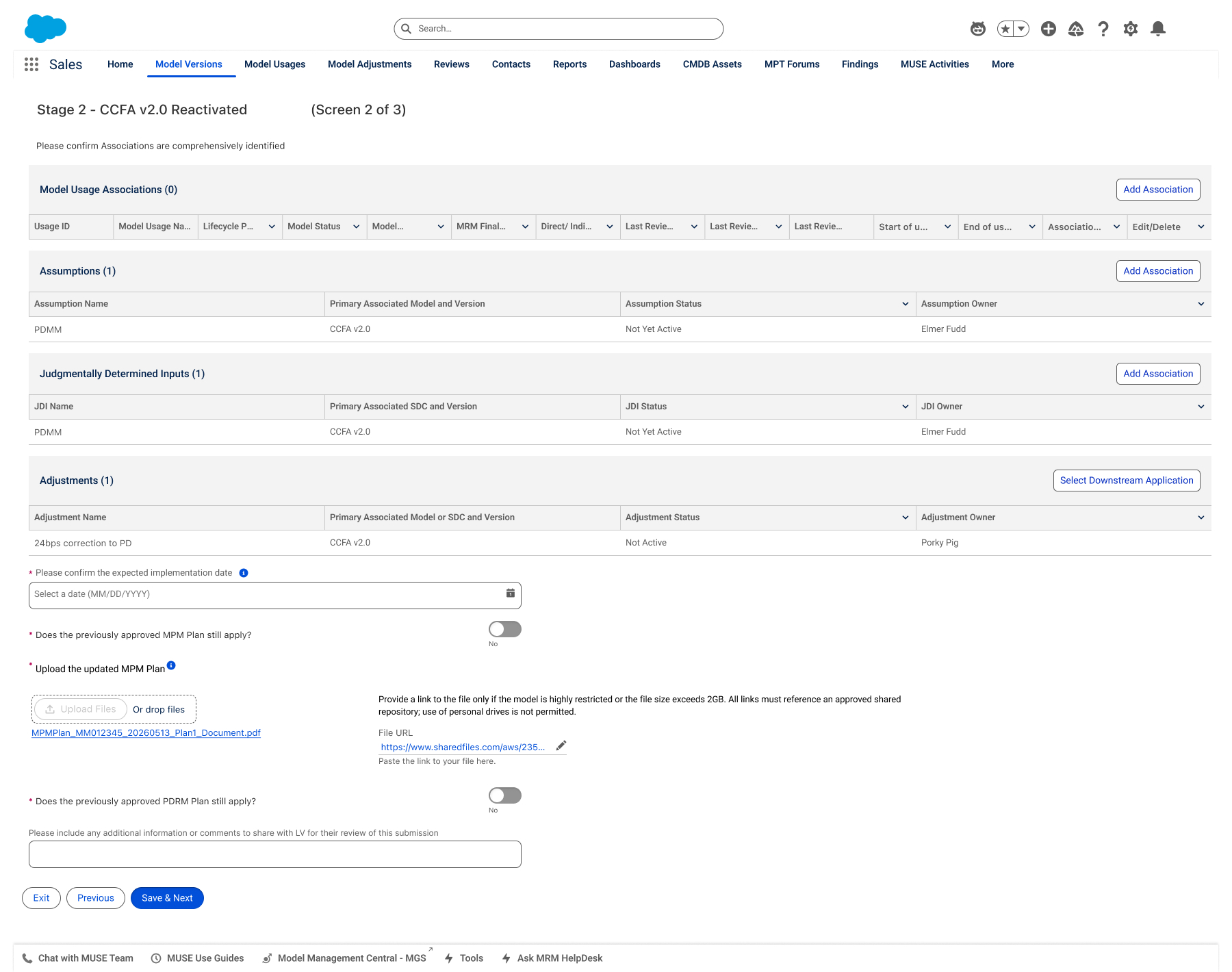
Task: Open the App Launcher grid icon
Action: point(31,64)
